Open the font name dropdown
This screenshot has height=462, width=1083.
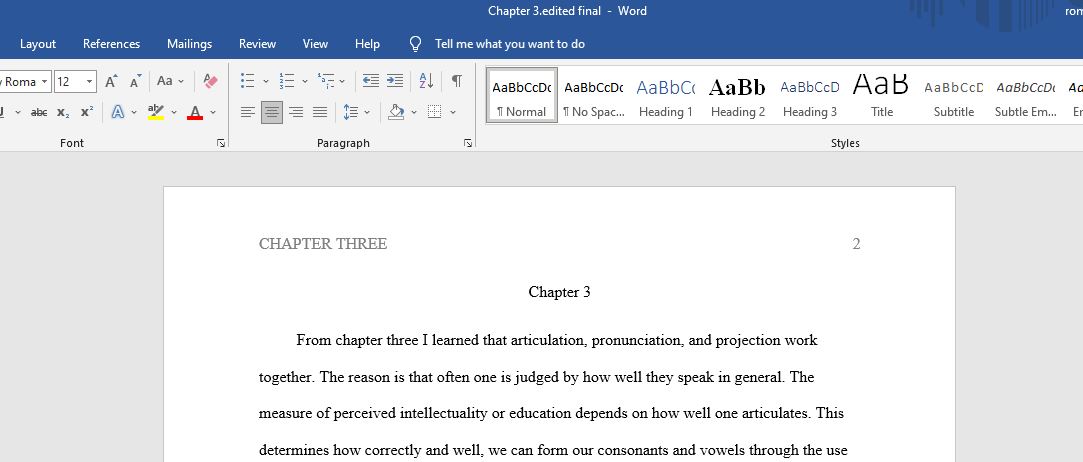[45, 81]
